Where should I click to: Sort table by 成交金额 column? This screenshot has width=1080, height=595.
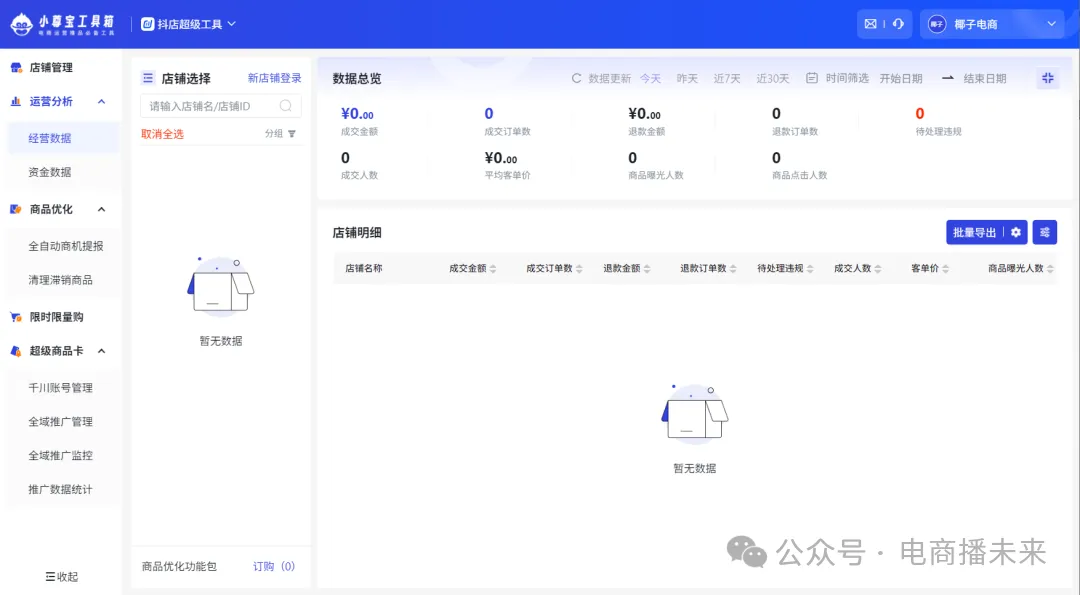tap(492, 269)
